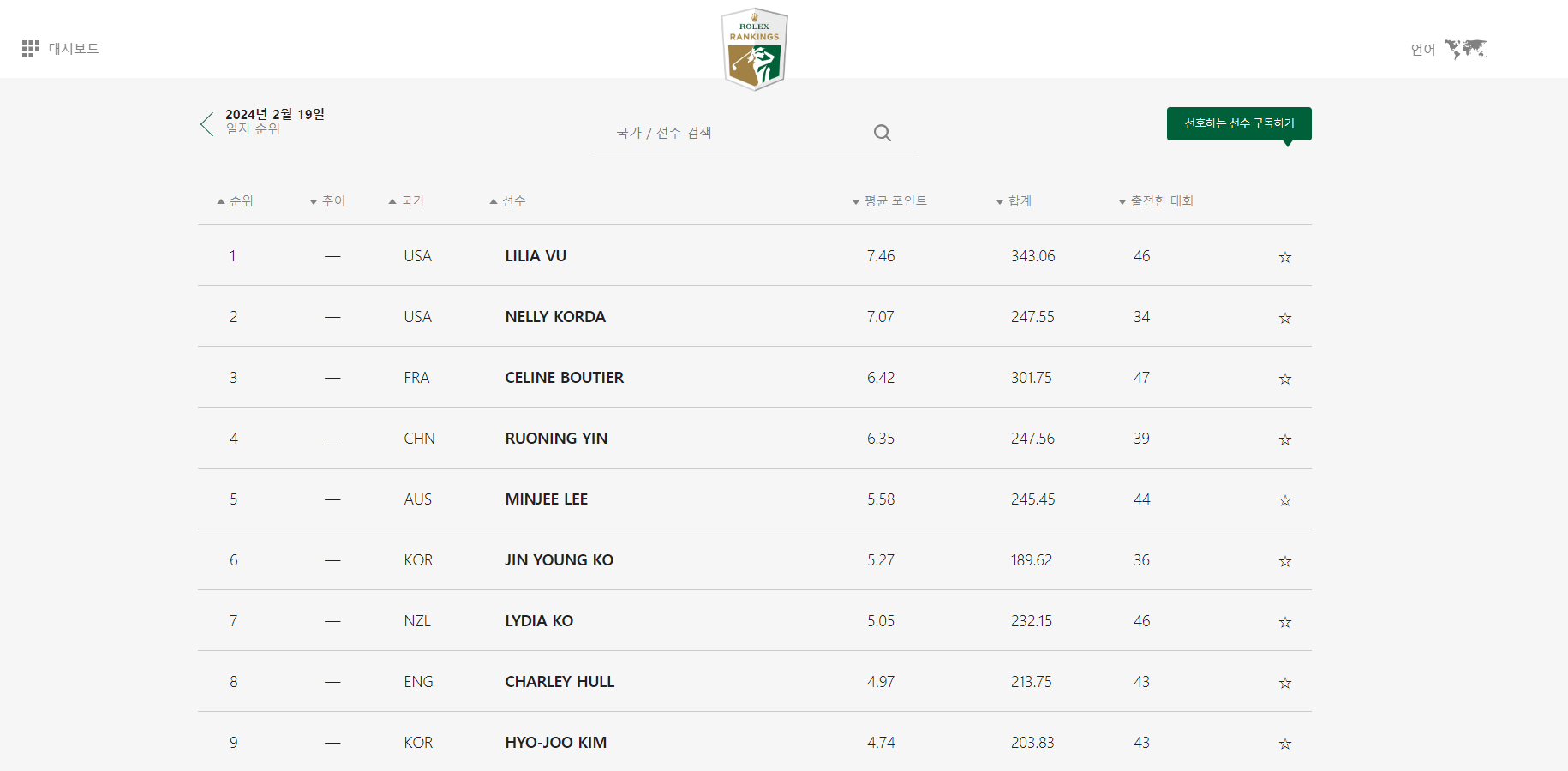Click the star icon beside Celine Boutier
Viewport: 1568px width, 771px height.
coord(1284,378)
